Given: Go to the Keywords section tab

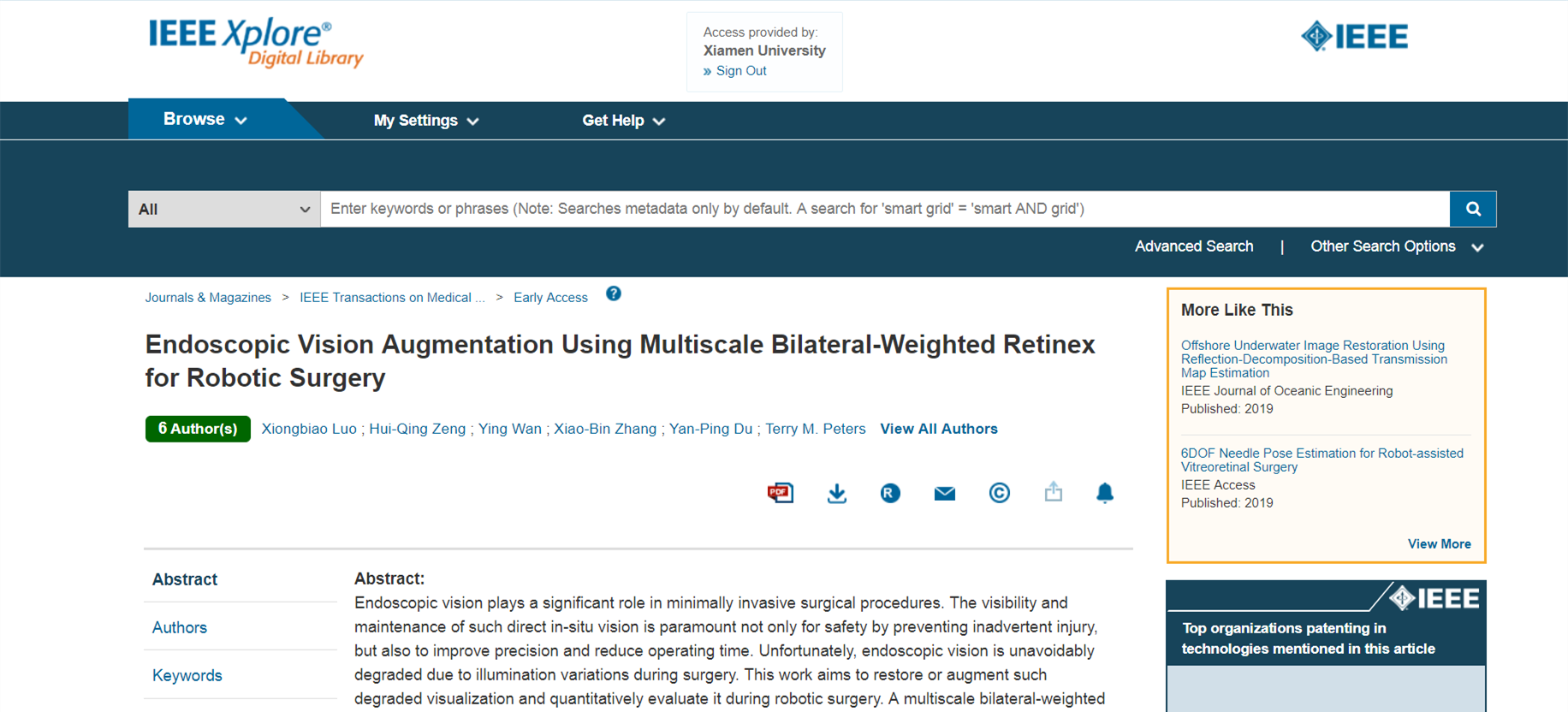Looking at the screenshot, I should [187, 675].
